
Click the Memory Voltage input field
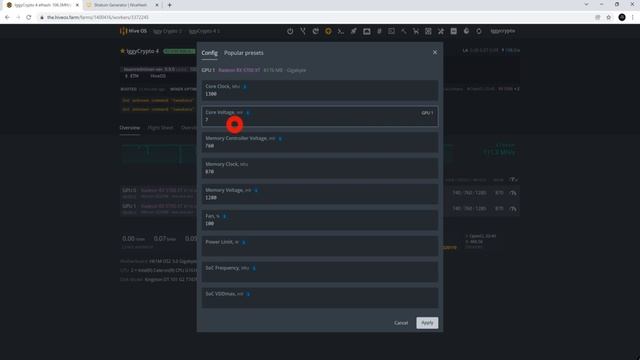tap(320, 194)
